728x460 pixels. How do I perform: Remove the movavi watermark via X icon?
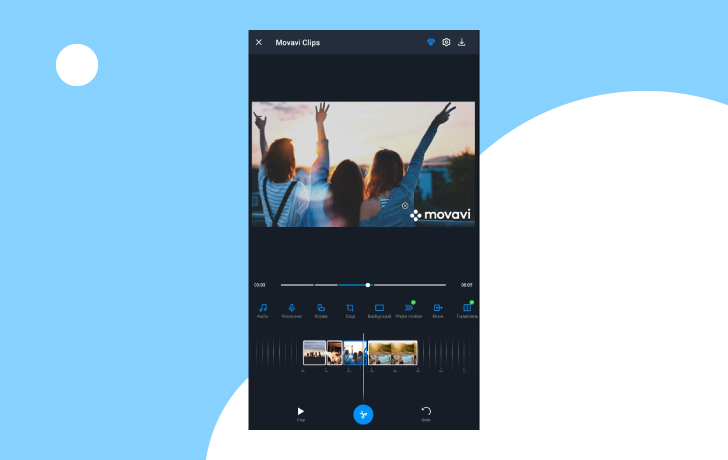tap(405, 206)
